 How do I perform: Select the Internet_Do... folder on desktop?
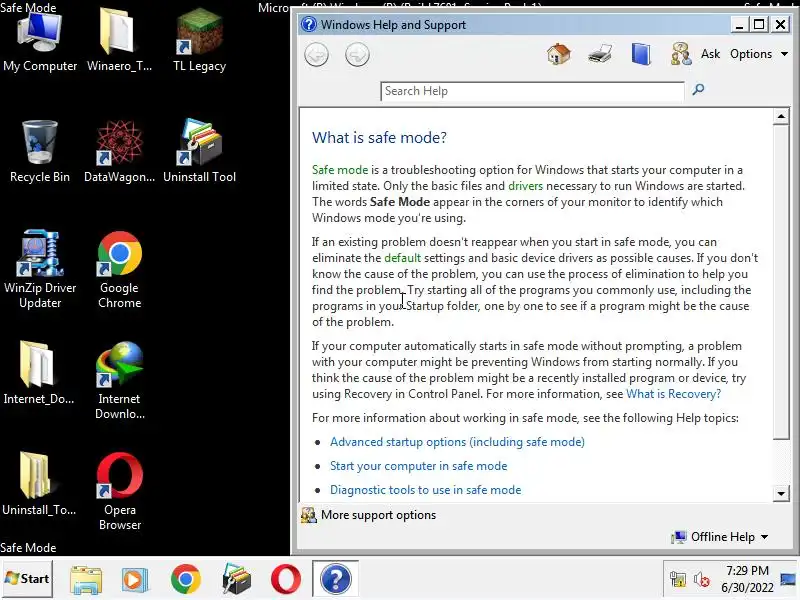[39, 373]
